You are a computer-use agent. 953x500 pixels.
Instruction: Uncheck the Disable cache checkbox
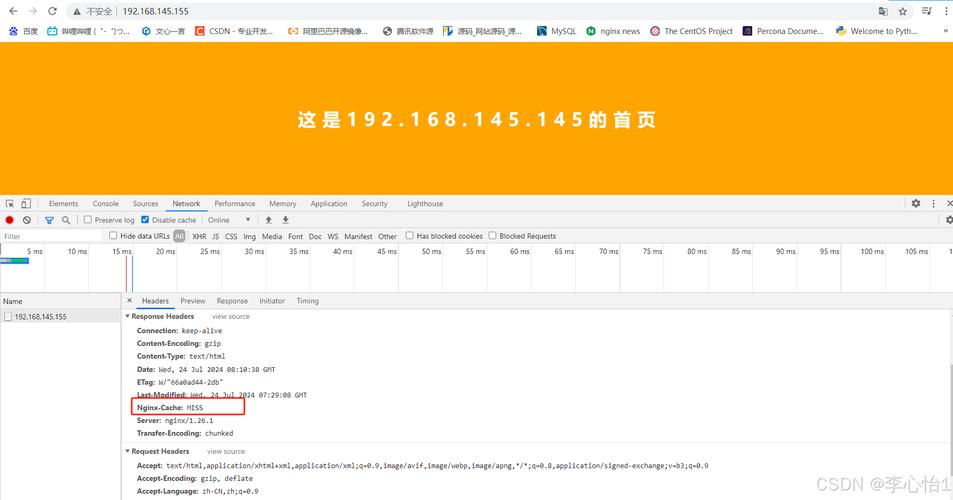click(145, 220)
